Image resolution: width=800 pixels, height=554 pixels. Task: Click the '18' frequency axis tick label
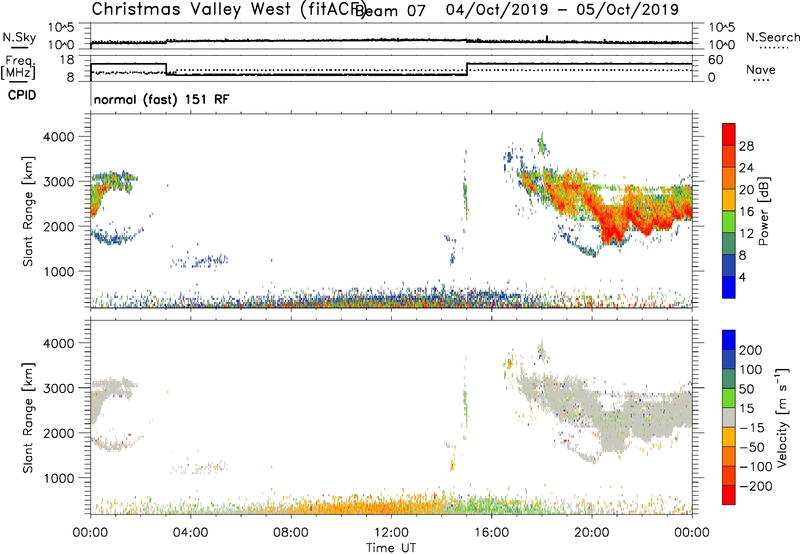pos(67,60)
